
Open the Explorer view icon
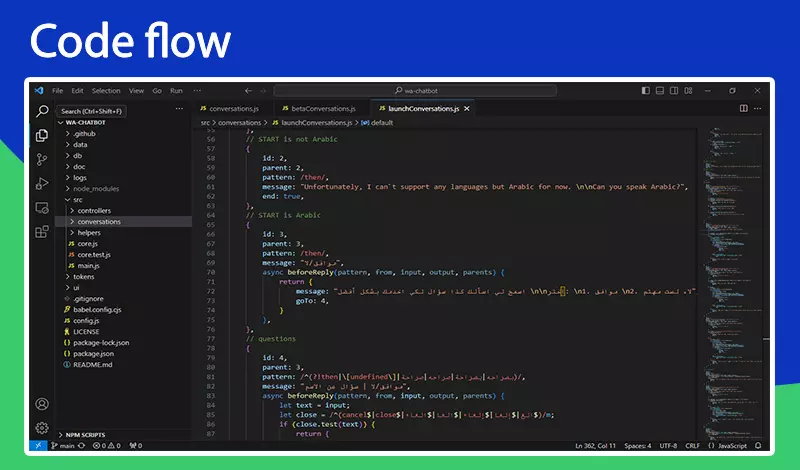click(42, 135)
